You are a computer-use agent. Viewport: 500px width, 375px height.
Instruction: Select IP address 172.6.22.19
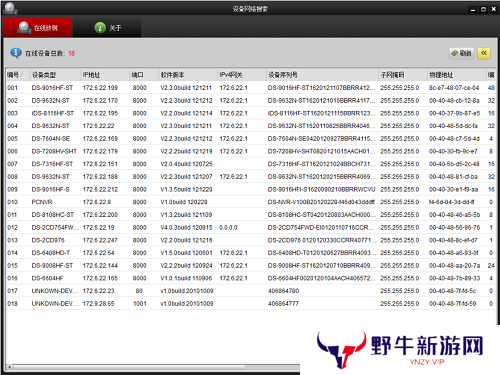(x=98, y=228)
